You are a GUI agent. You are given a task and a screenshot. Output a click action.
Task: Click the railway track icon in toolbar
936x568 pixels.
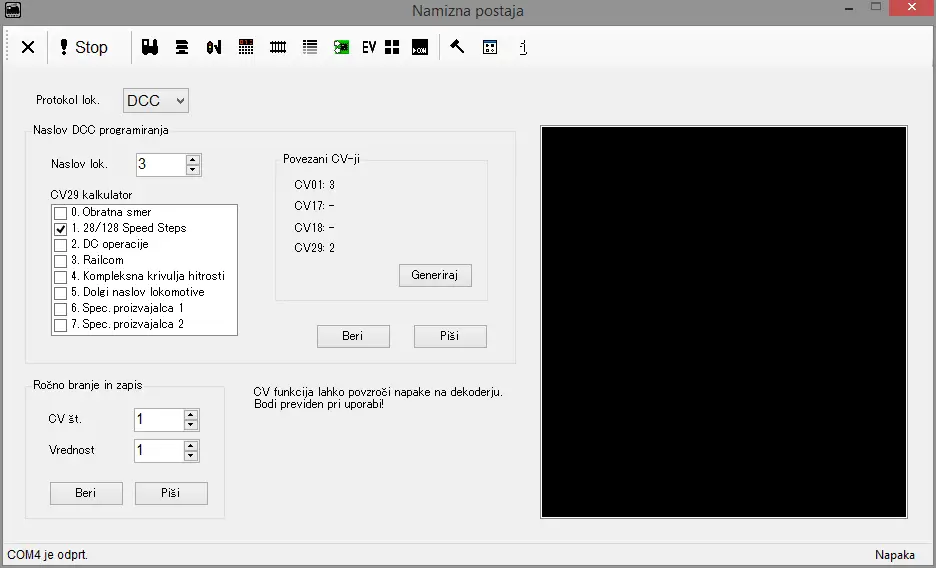[278, 47]
